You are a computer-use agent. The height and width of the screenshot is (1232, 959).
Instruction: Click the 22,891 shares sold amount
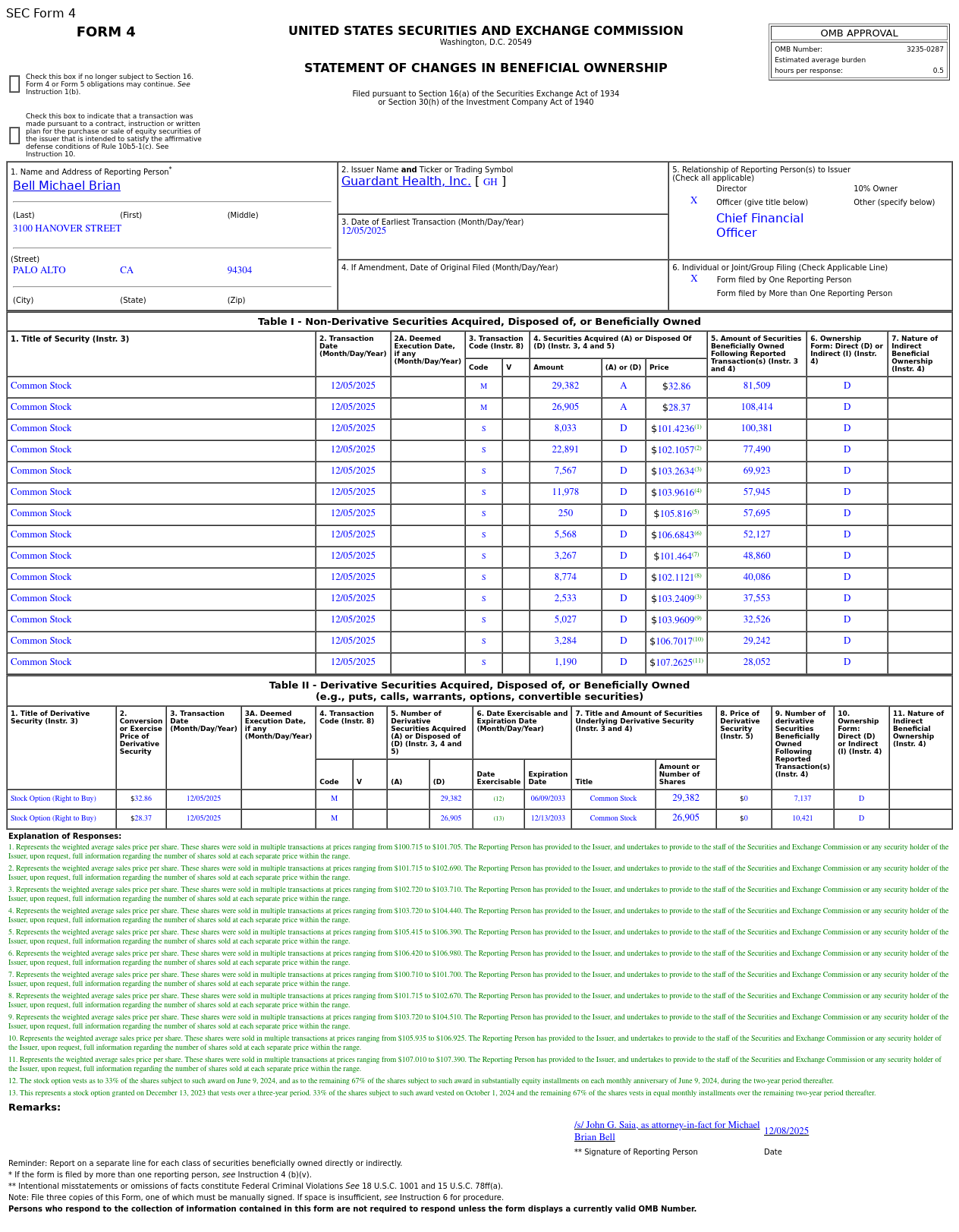pyautogui.click(x=565, y=450)
